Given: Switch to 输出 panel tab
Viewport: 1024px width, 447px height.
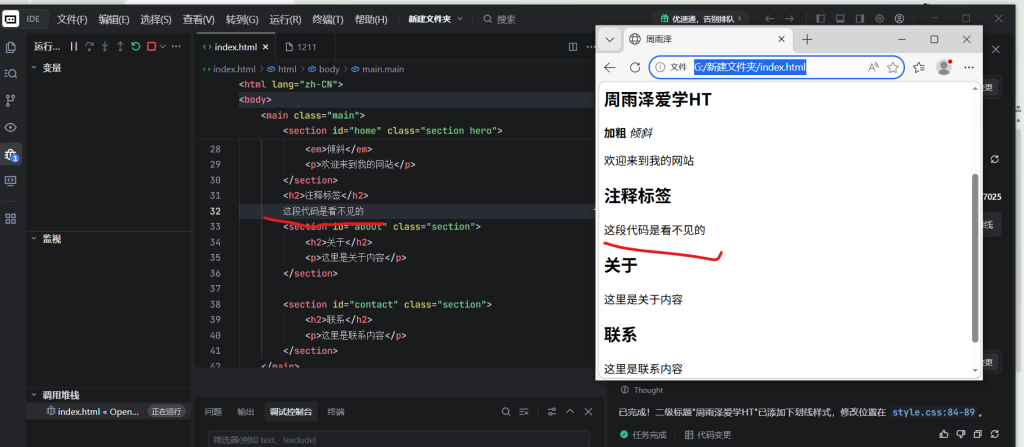Looking at the screenshot, I should coord(246,412).
